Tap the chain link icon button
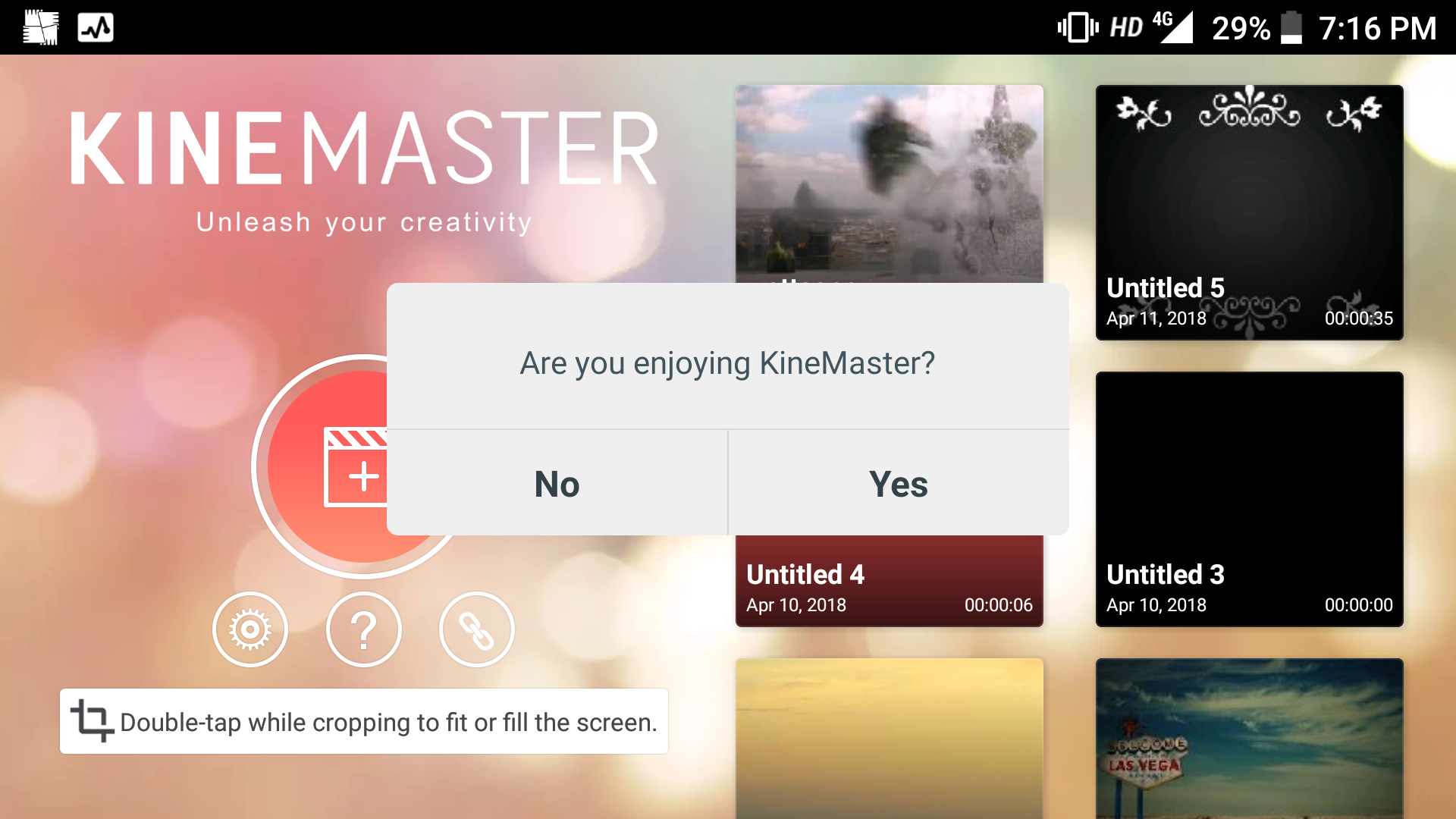 tap(476, 629)
